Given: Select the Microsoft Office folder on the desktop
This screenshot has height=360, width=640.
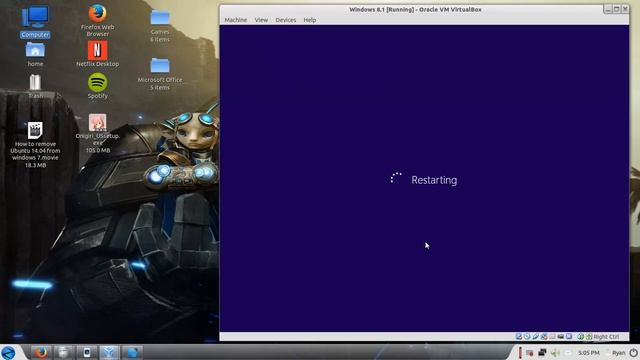Looking at the screenshot, I should [160, 74].
